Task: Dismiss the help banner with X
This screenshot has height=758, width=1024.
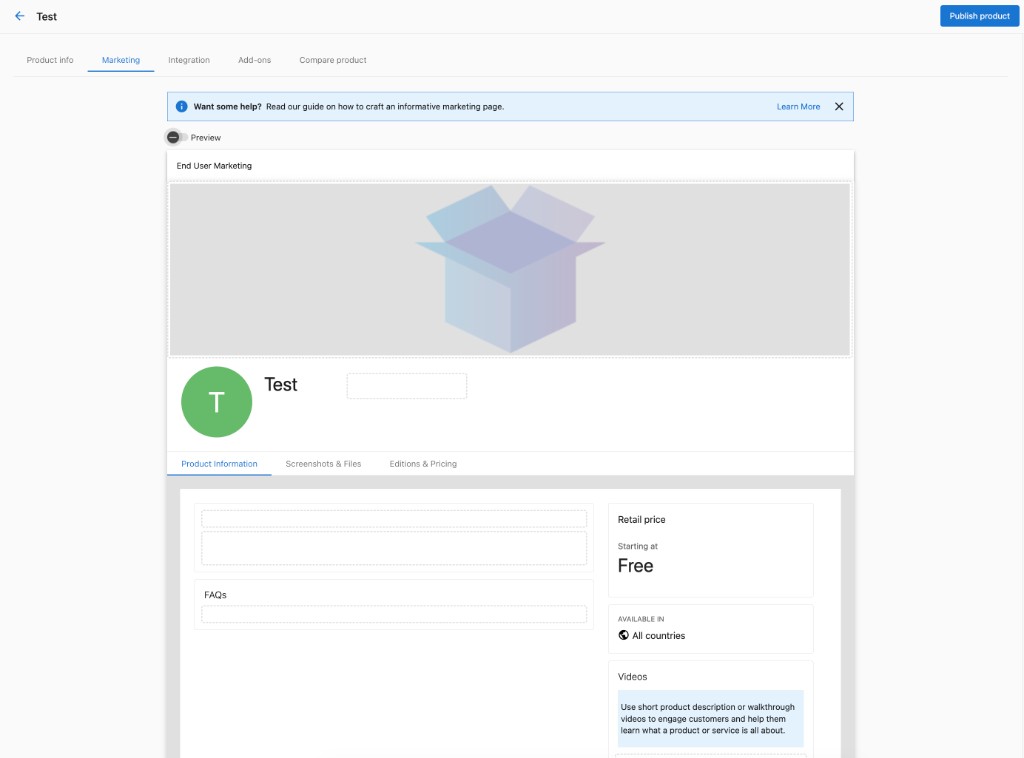Action: pyautogui.click(x=839, y=106)
